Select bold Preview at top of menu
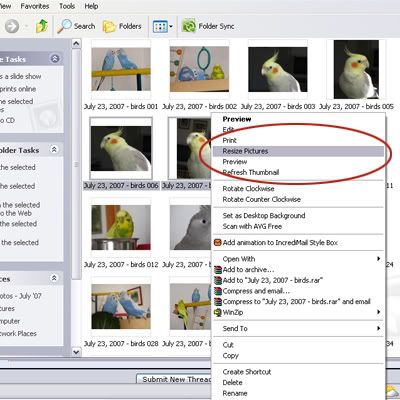The width and height of the screenshot is (400, 400). coord(298,119)
